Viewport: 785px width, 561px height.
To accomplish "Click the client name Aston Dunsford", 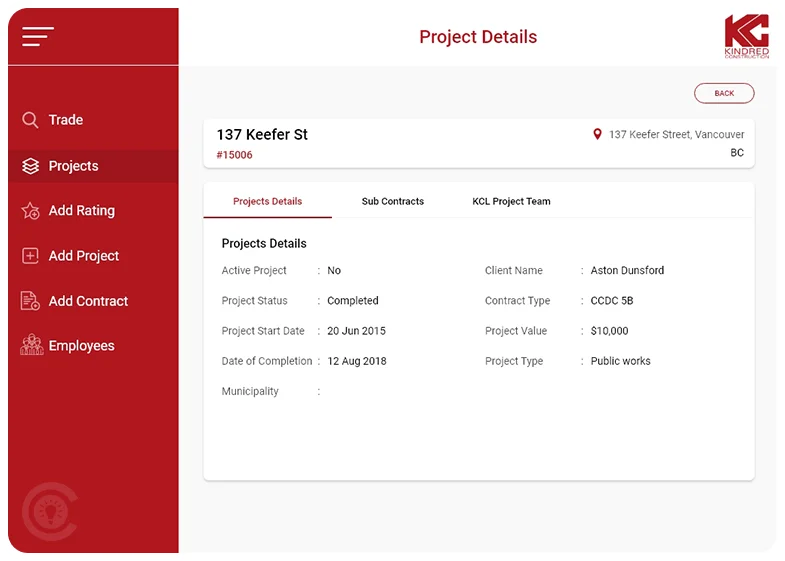I will click(x=627, y=270).
